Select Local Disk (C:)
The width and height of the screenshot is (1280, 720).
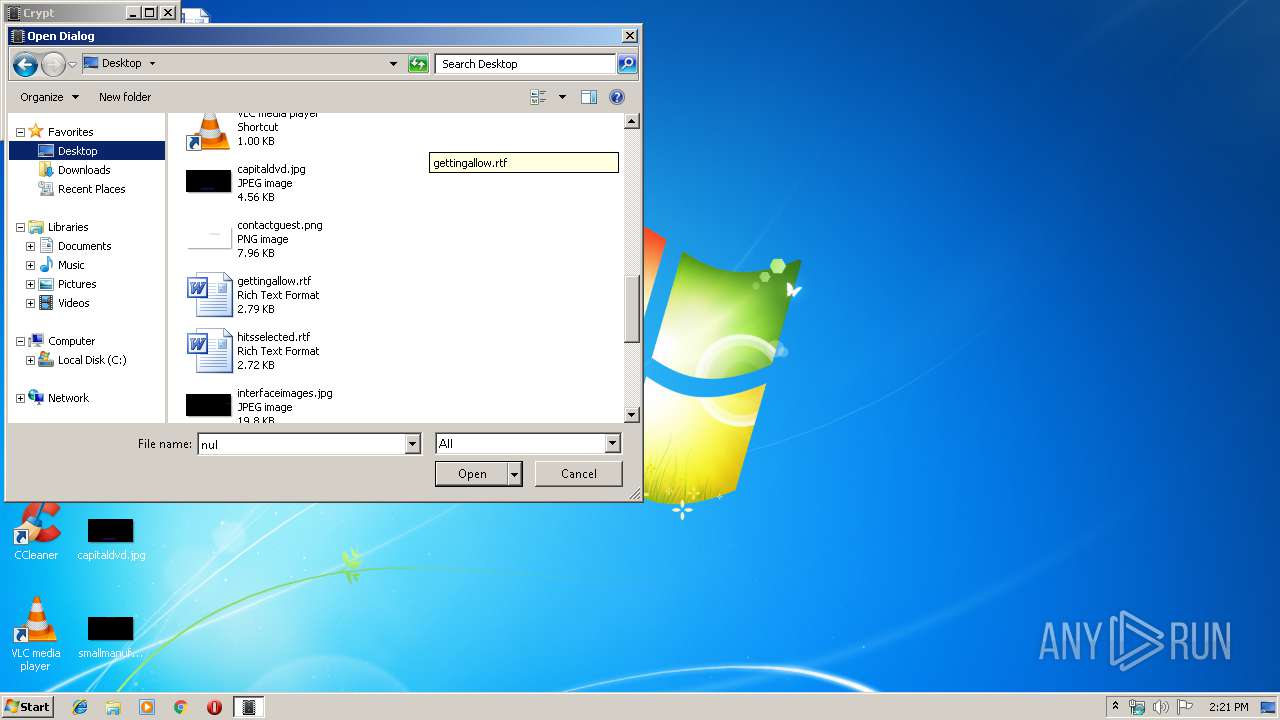(x=92, y=360)
